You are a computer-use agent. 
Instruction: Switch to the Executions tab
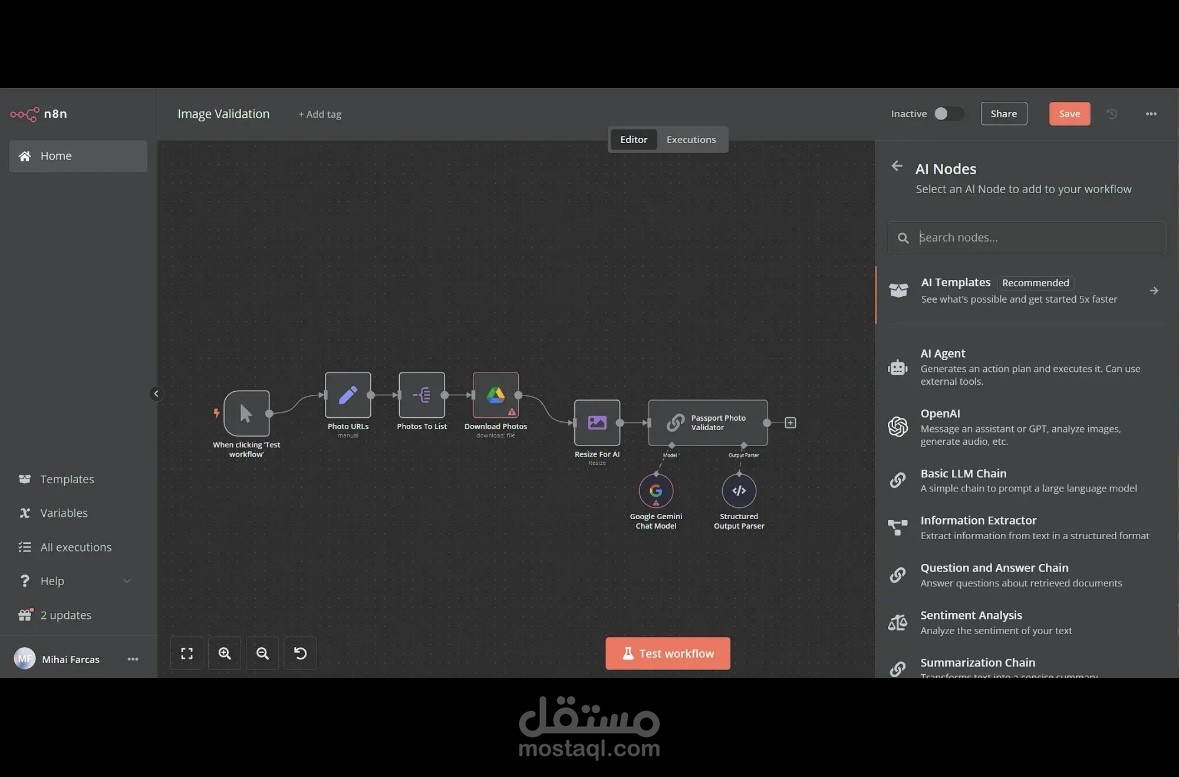(691, 139)
